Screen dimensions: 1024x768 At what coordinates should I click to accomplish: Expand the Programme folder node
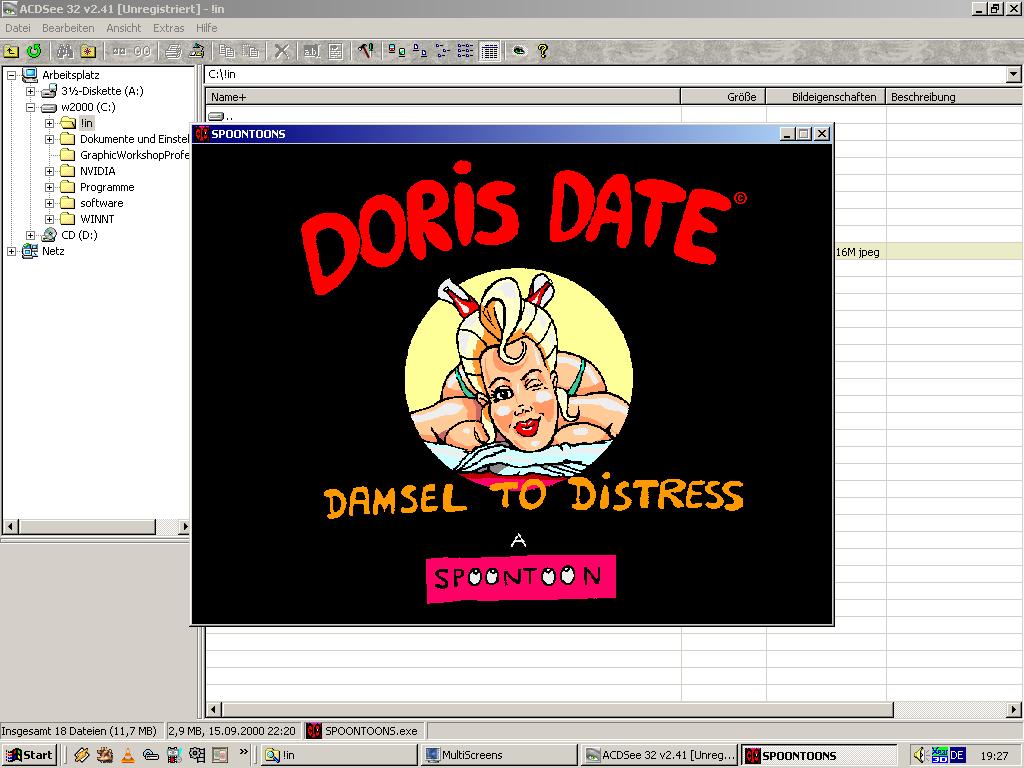(x=49, y=187)
